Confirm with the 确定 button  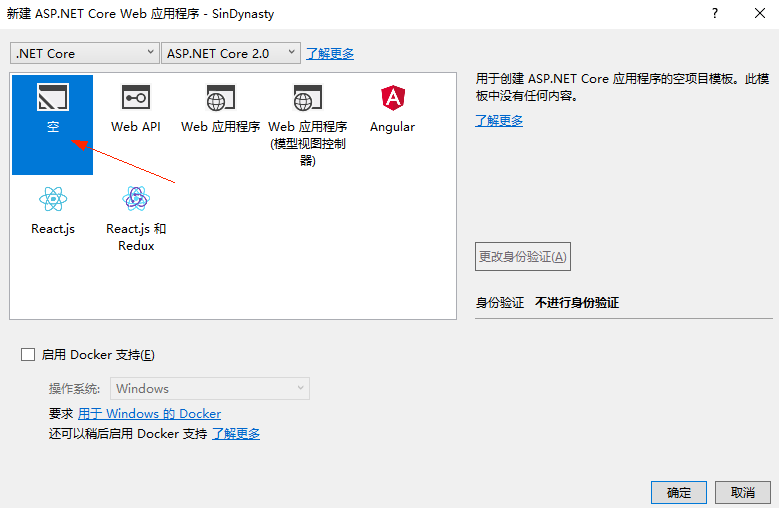pyautogui.click(x=679, y=492)
